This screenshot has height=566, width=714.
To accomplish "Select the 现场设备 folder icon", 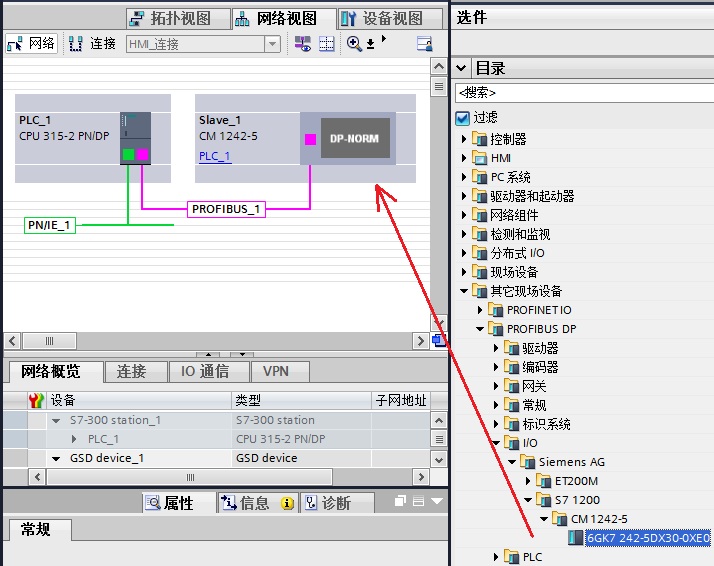I will pos(479,272).
